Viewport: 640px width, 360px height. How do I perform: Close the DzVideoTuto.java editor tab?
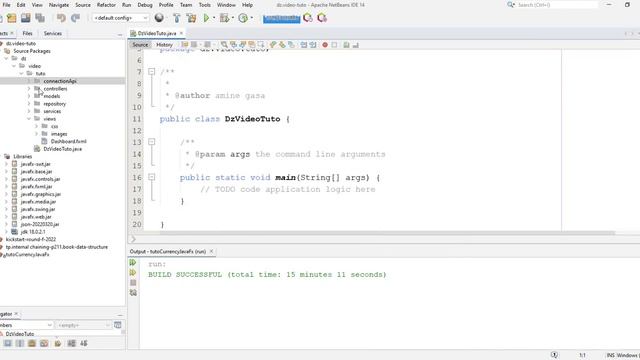(x=181, y=33)
